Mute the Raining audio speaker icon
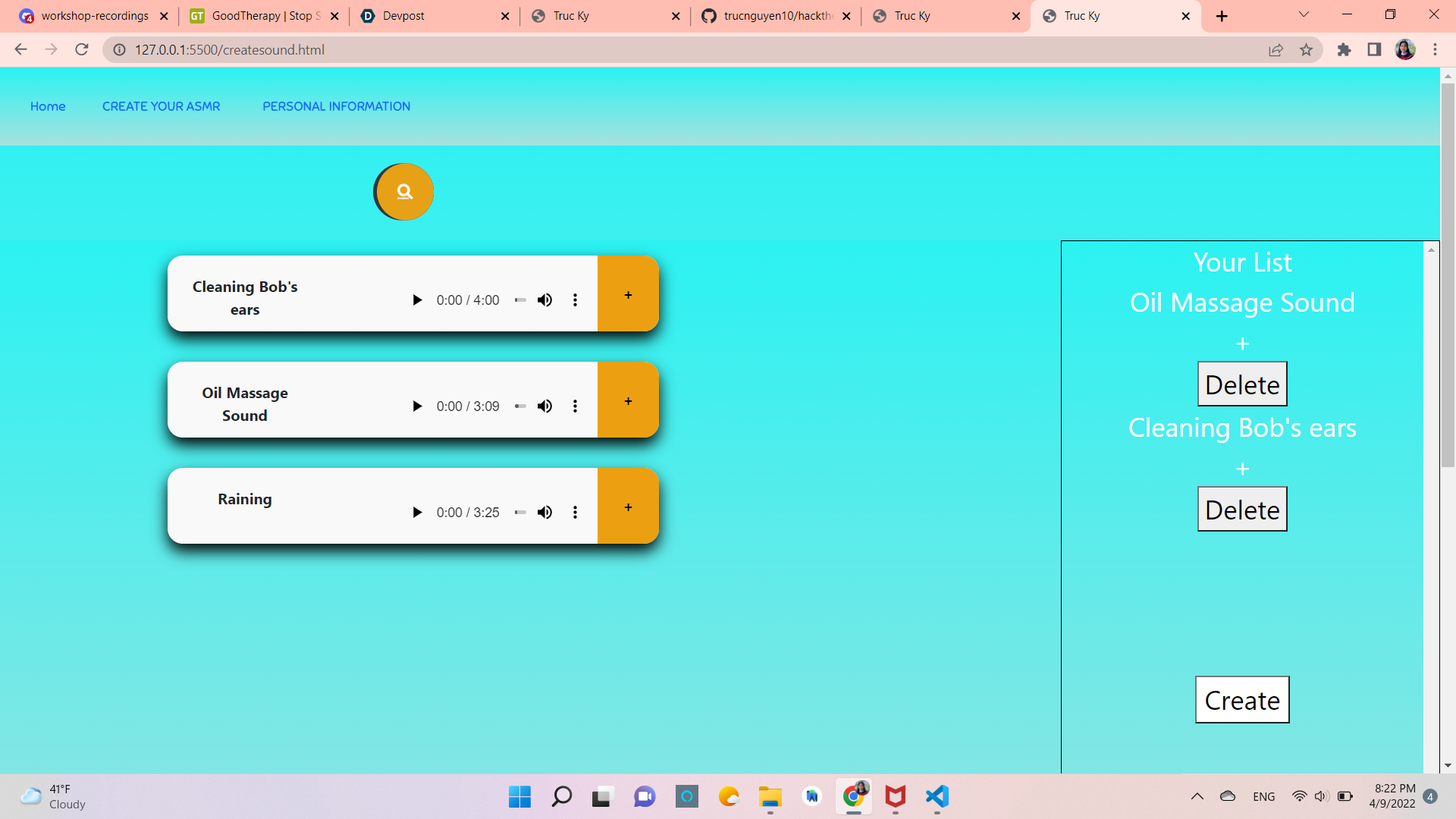This screenshot has width=1456, height=819. (544, 513)
